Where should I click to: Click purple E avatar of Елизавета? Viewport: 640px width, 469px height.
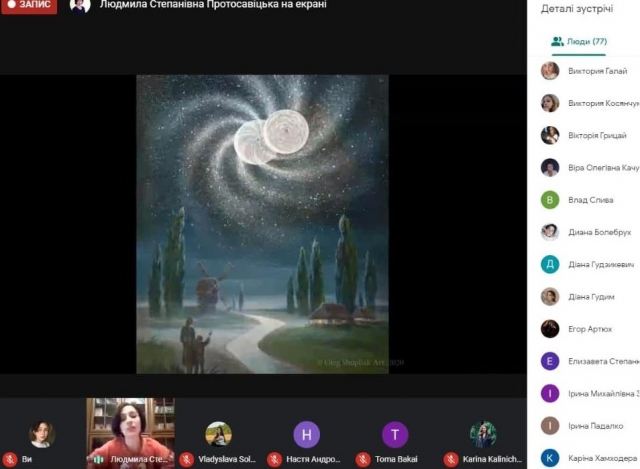pyautogui.click(x=550, y=361)
